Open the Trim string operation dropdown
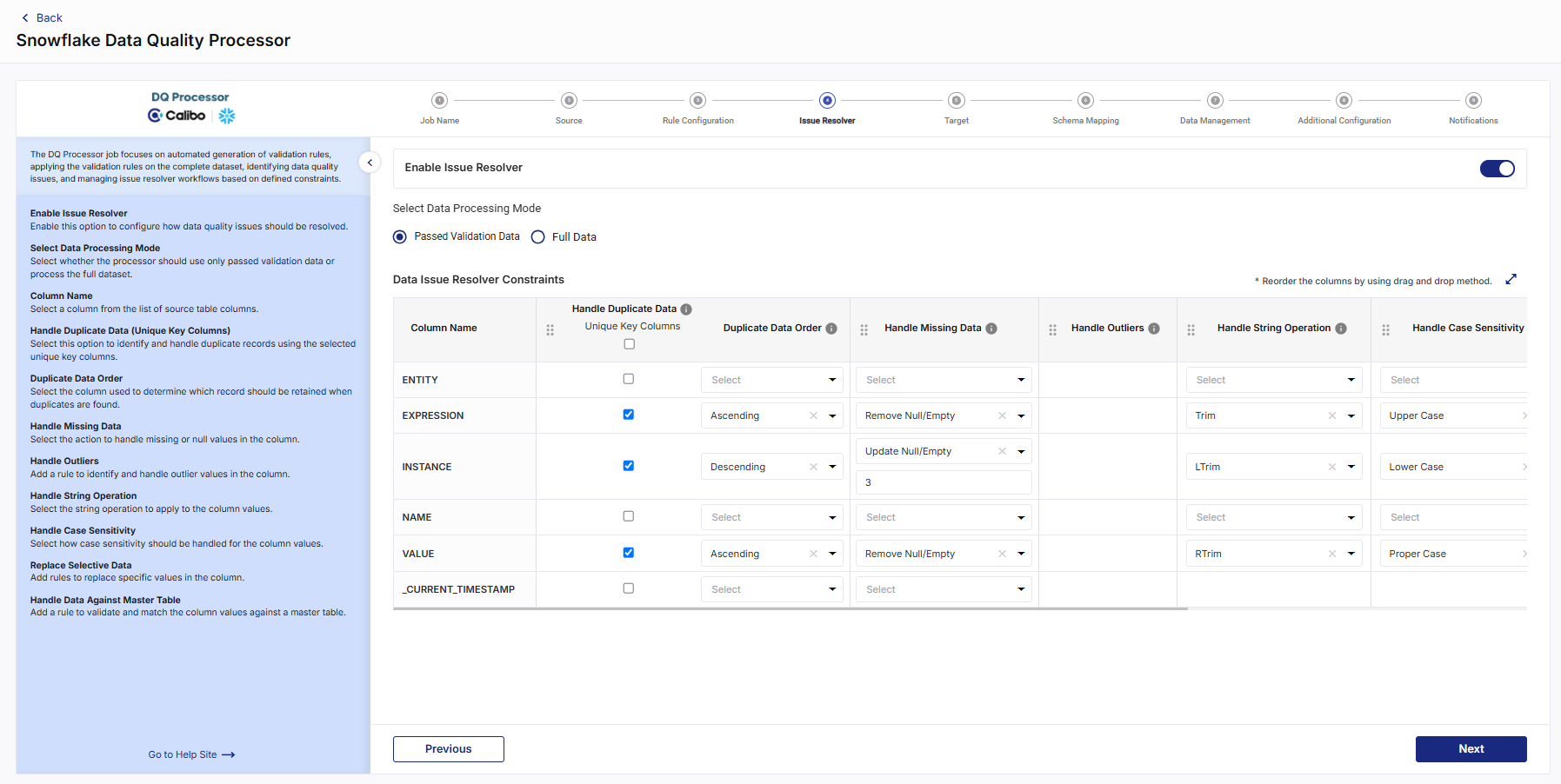Image resolution: width=1561 pixels, height=784 pixels. 1274,415
